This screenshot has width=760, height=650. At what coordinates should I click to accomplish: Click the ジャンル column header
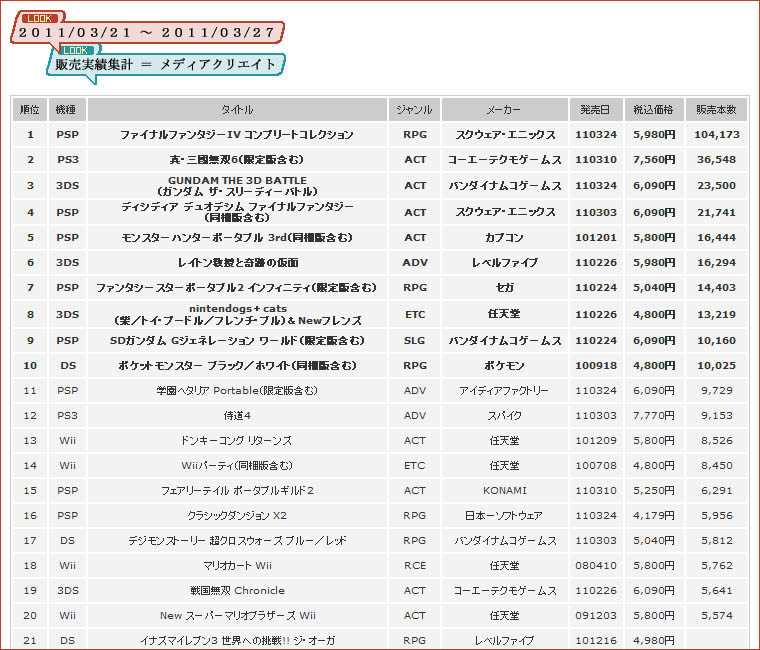pyautogui.click(x=414, y=110)
